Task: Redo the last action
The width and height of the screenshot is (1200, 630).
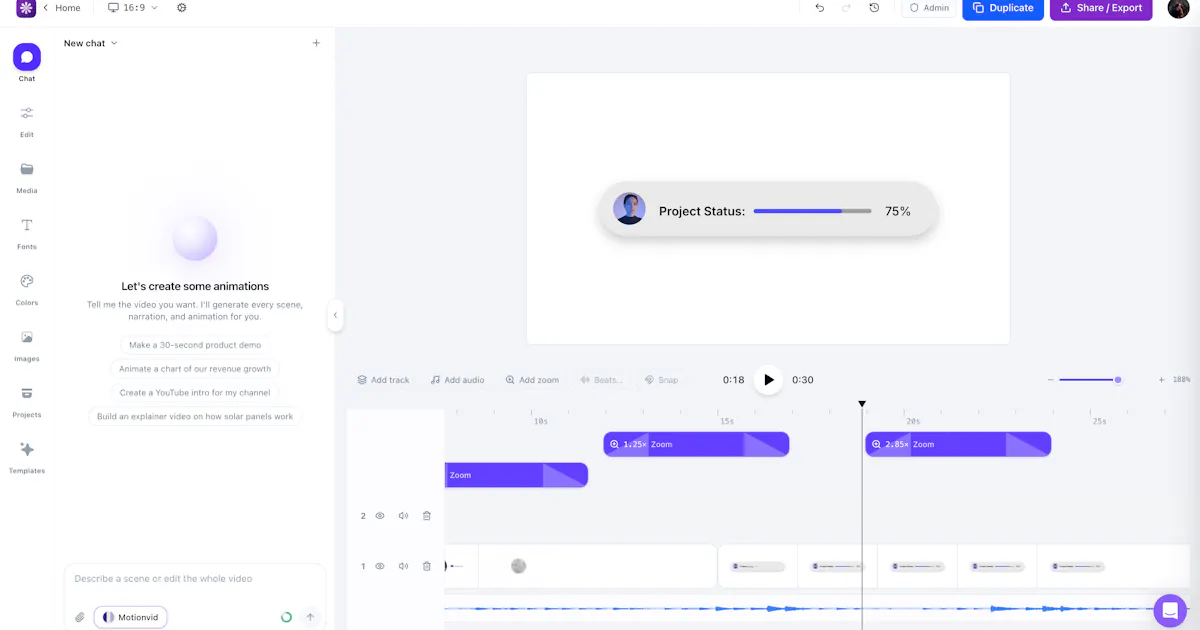Action: point(847,8)
